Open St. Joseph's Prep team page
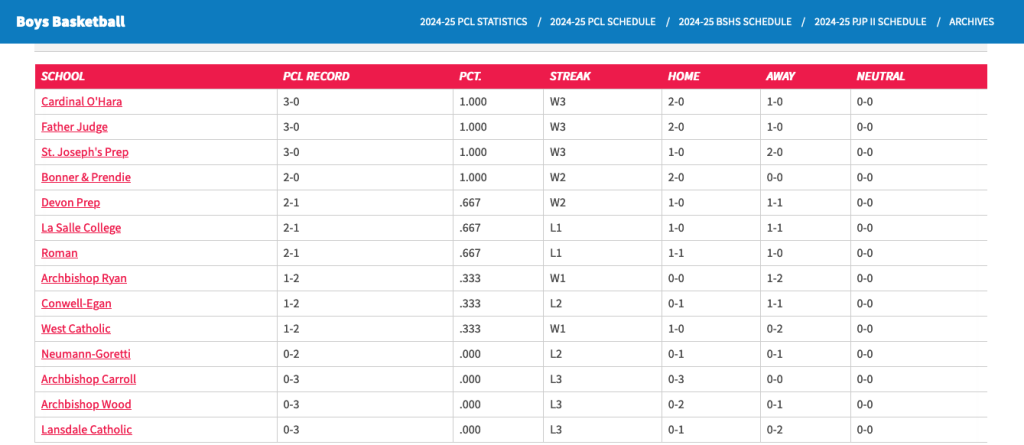This screenshot has height=445, width=1024. tap(84, 152)
